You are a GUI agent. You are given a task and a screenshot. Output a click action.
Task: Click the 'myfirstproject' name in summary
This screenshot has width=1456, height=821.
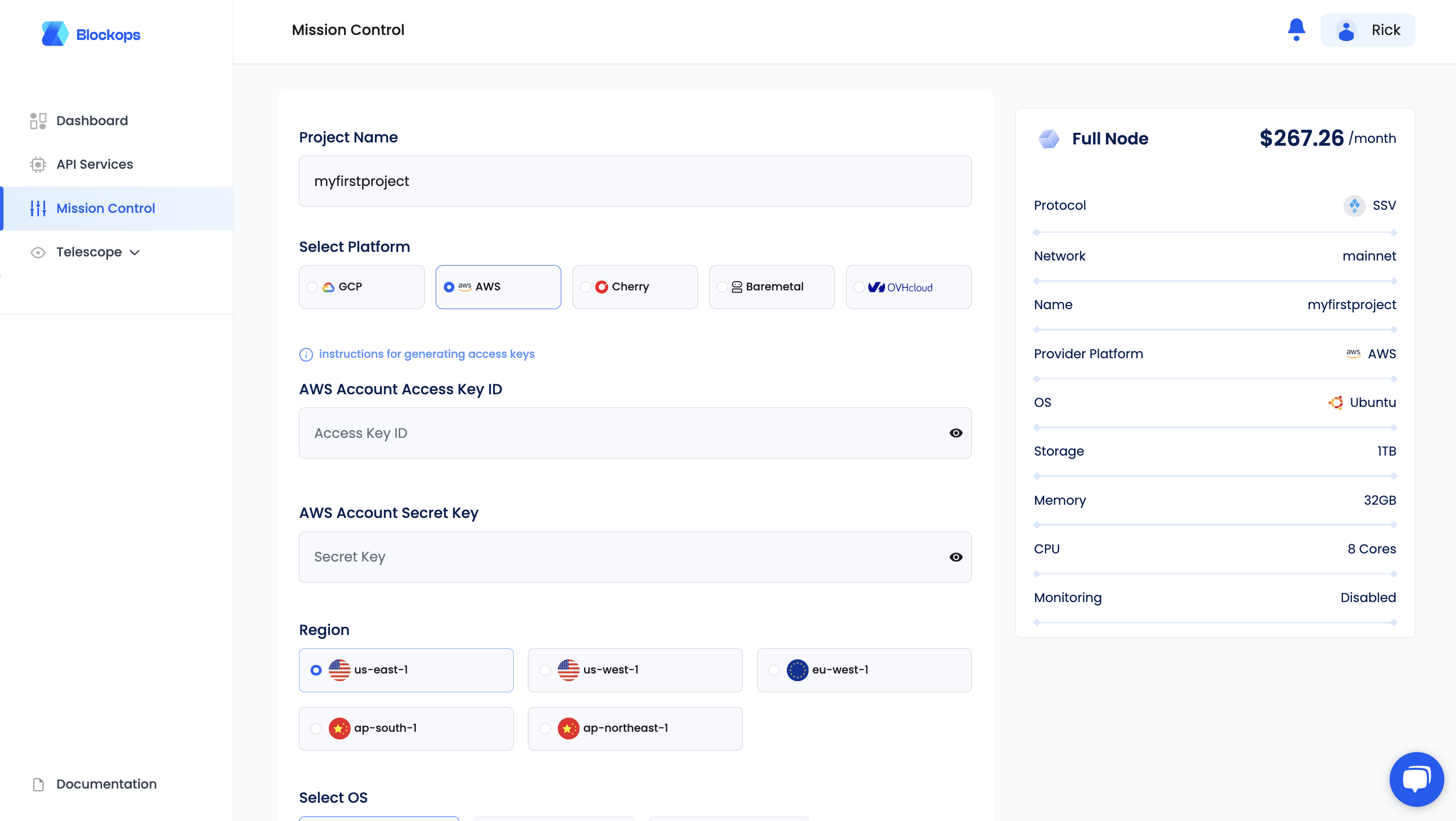pos(1352,305)
